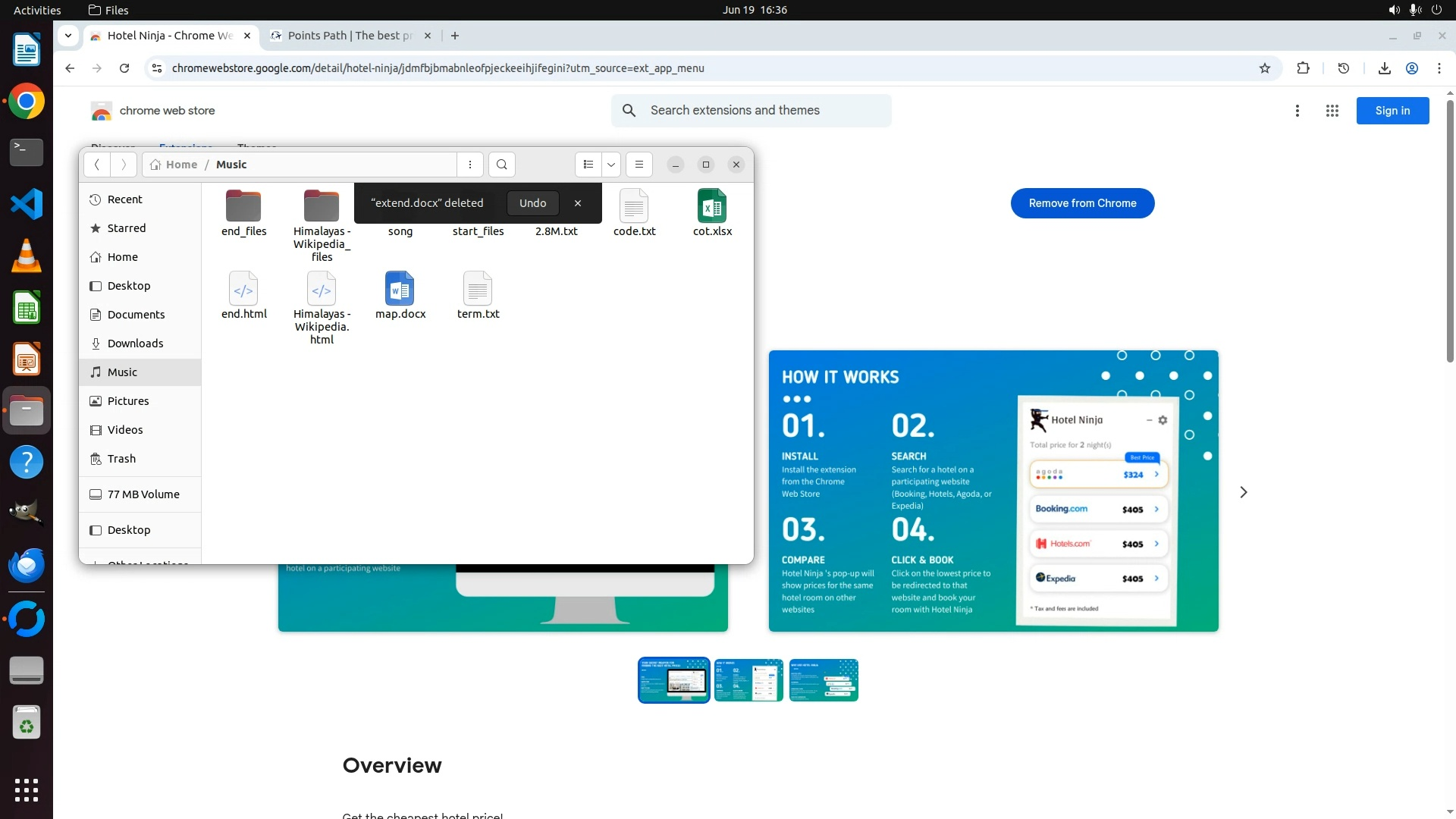Open Google apps grid icon
The image size is (1456, 819).
(1332, 111)
